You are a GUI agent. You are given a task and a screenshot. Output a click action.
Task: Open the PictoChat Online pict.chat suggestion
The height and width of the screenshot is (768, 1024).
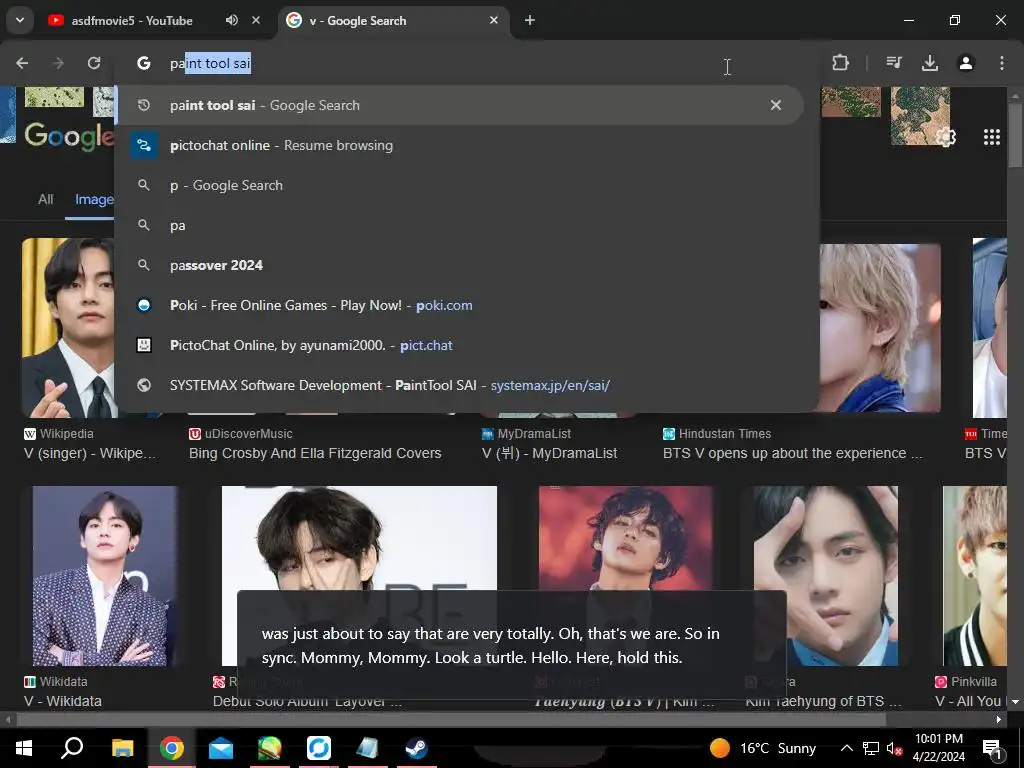pos(460,345)
